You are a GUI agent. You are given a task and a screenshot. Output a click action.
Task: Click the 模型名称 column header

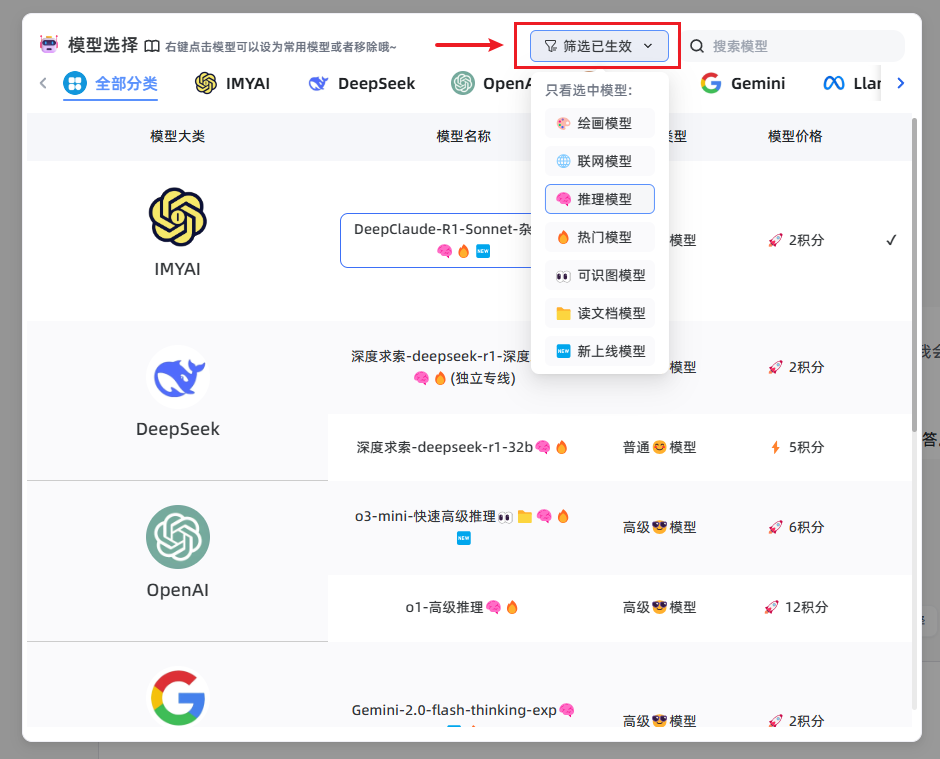(x=463, y=136)
